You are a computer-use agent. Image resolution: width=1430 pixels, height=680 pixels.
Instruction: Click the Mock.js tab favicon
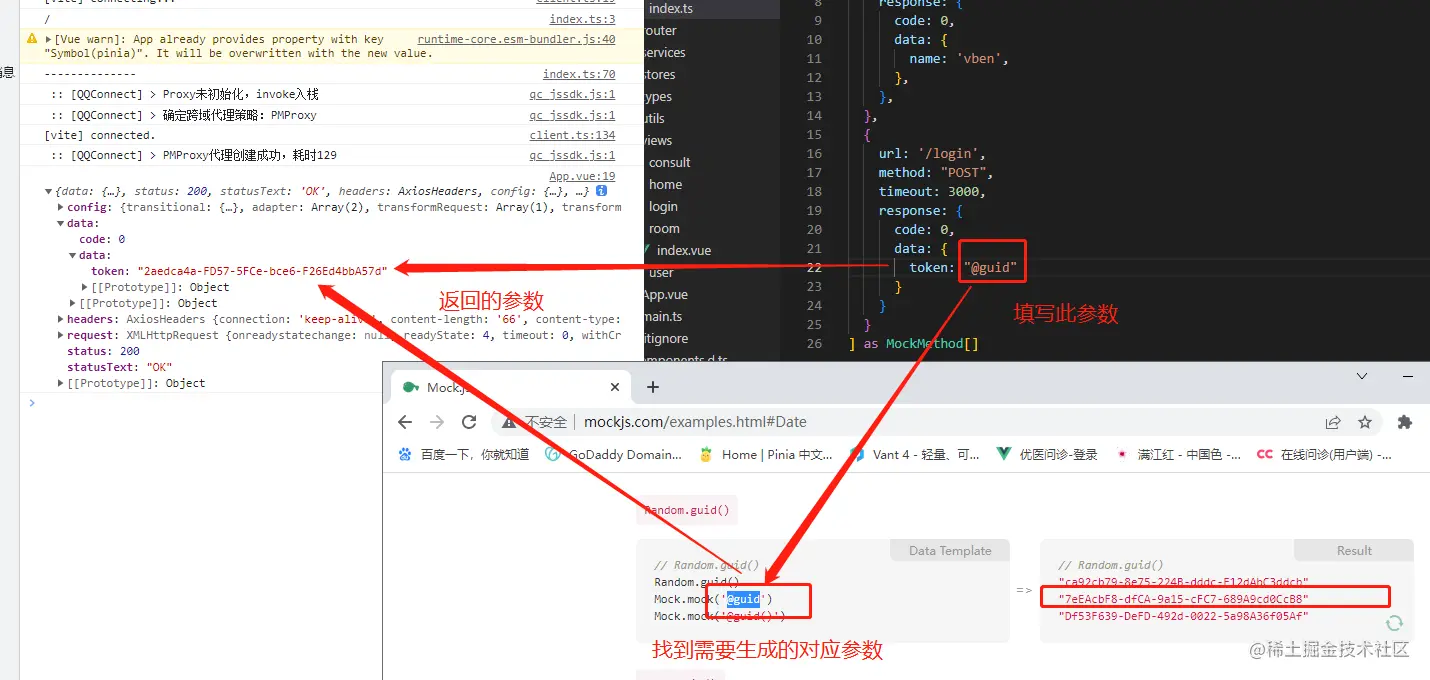[x=409, y=387]
